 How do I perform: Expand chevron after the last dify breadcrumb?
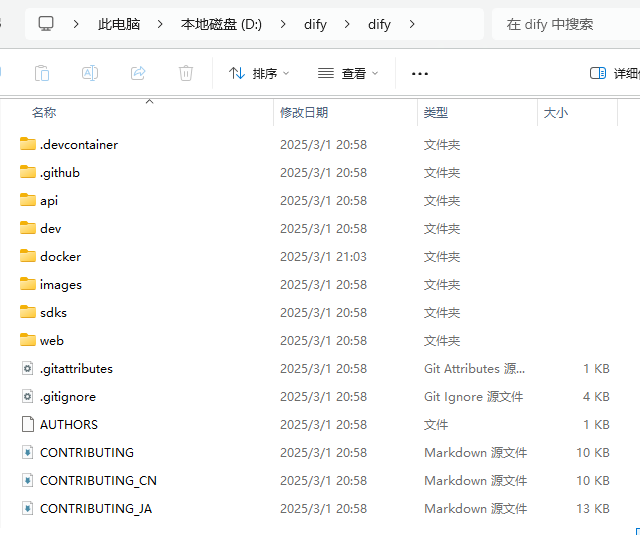coord(412,24)
